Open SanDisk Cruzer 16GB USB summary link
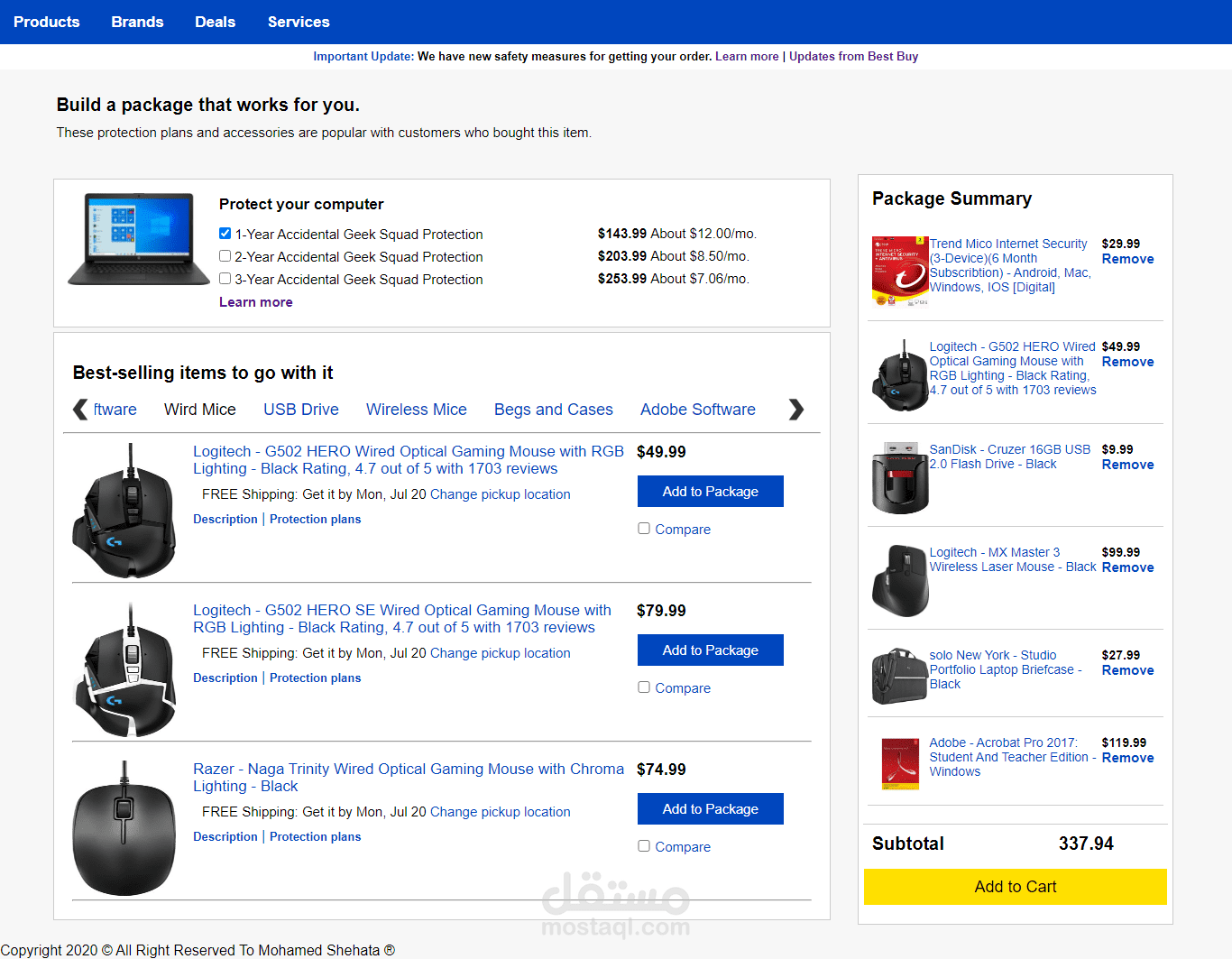Screen dimensions: 1232x959 (x=1010, y=456)
